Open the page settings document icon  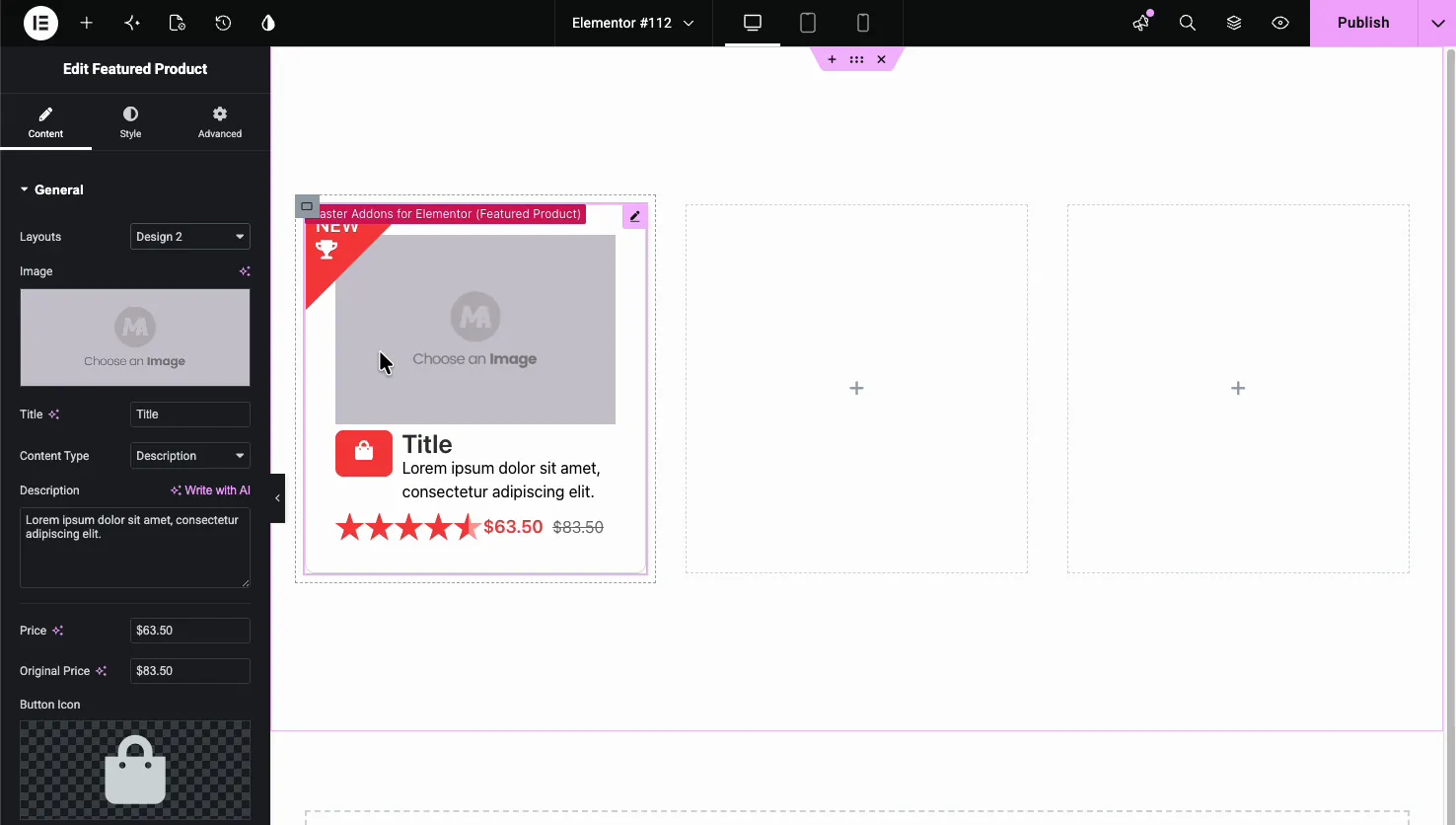178,23
